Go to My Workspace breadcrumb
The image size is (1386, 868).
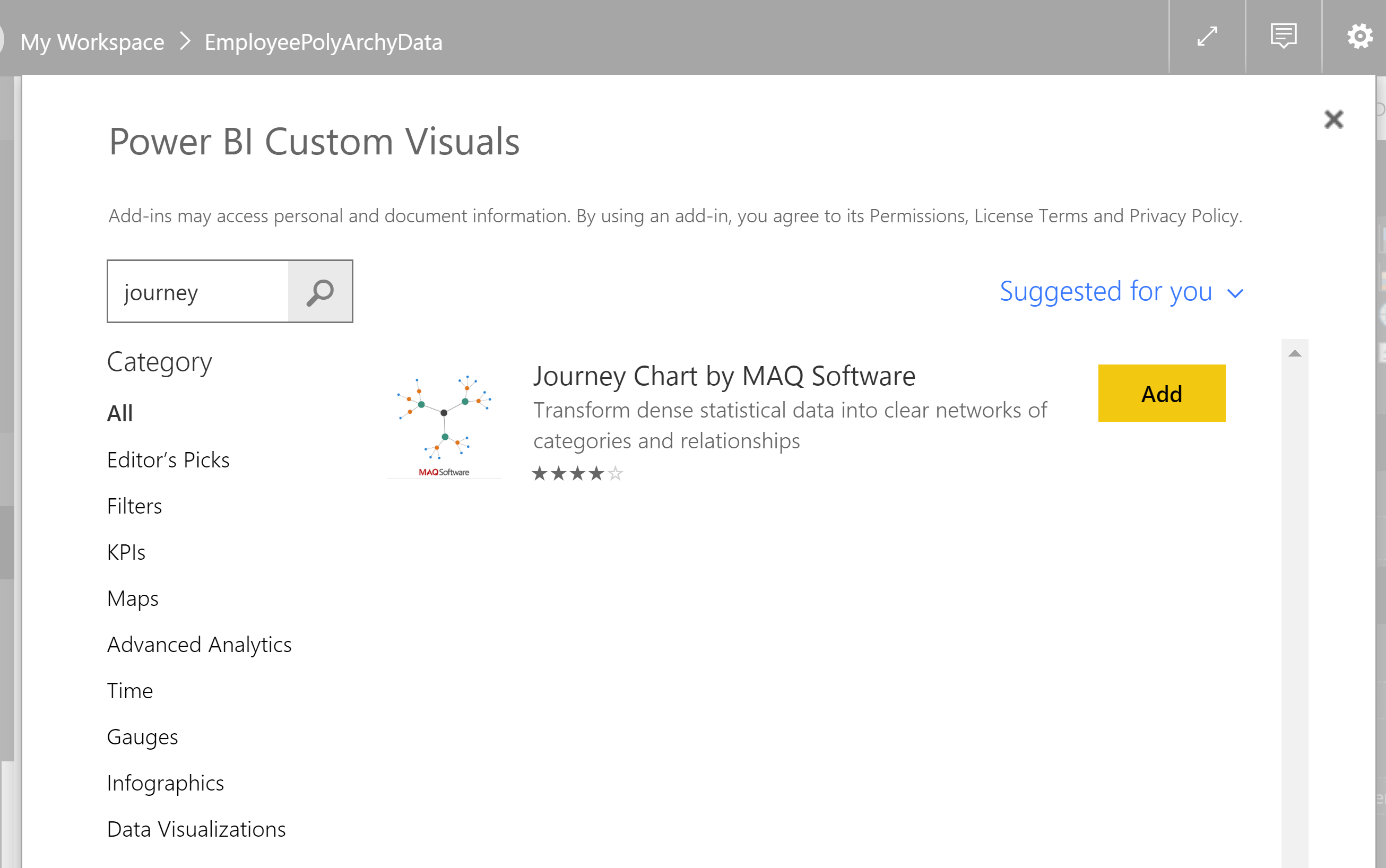point(92,42)
